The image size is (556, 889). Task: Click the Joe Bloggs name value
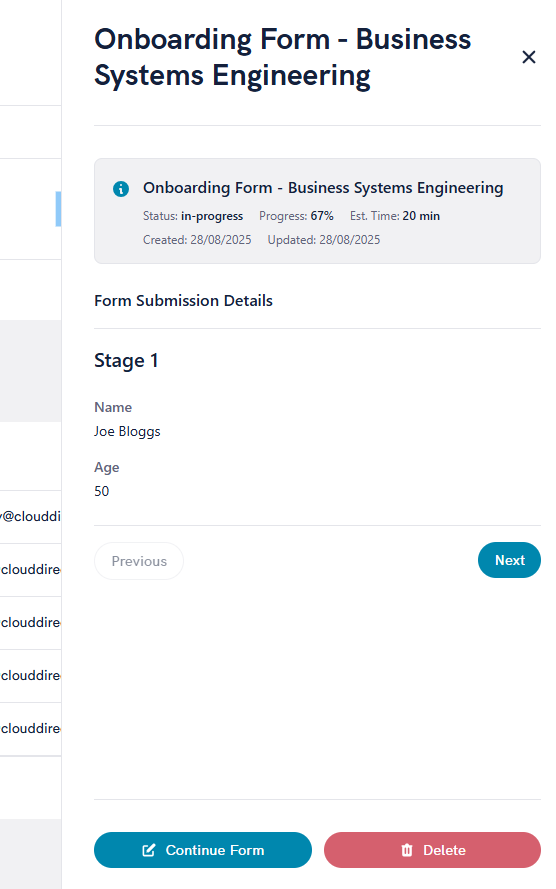click(127, 431)
